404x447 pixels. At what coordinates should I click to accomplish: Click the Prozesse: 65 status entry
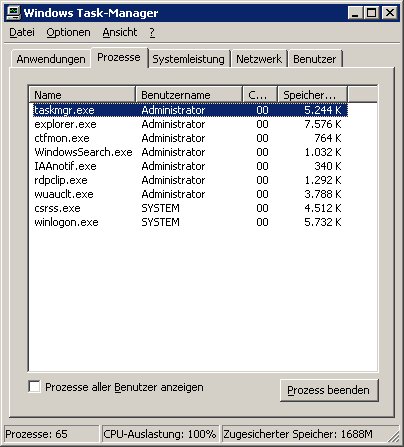[52, 434]
